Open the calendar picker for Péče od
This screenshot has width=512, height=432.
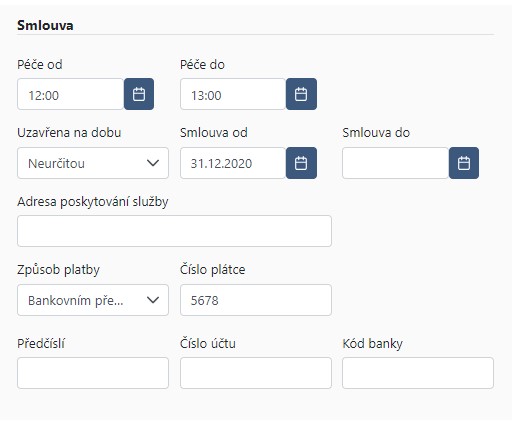pyautogui.click(x=139, y=94)
